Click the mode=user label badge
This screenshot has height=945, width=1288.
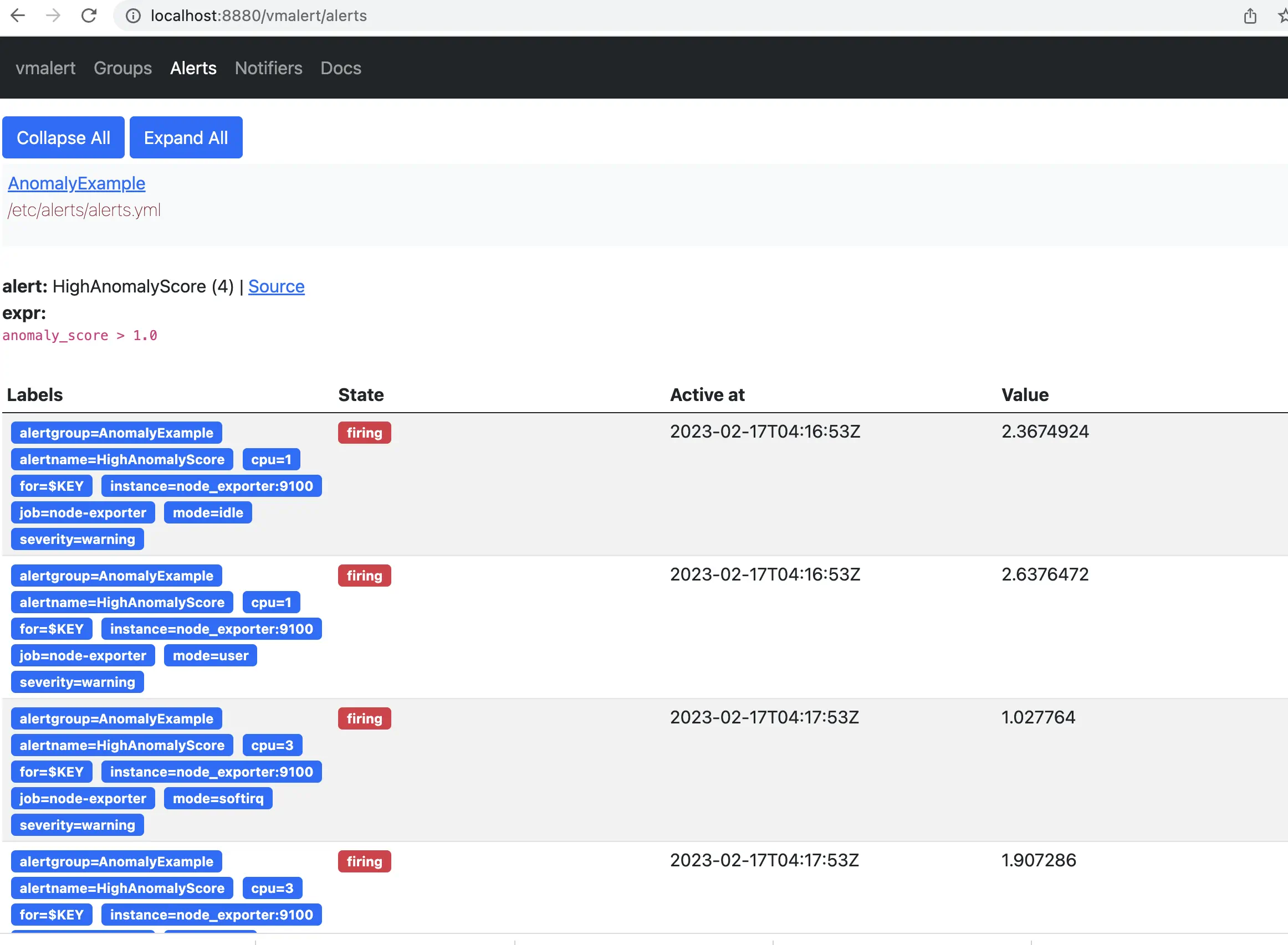210,655
